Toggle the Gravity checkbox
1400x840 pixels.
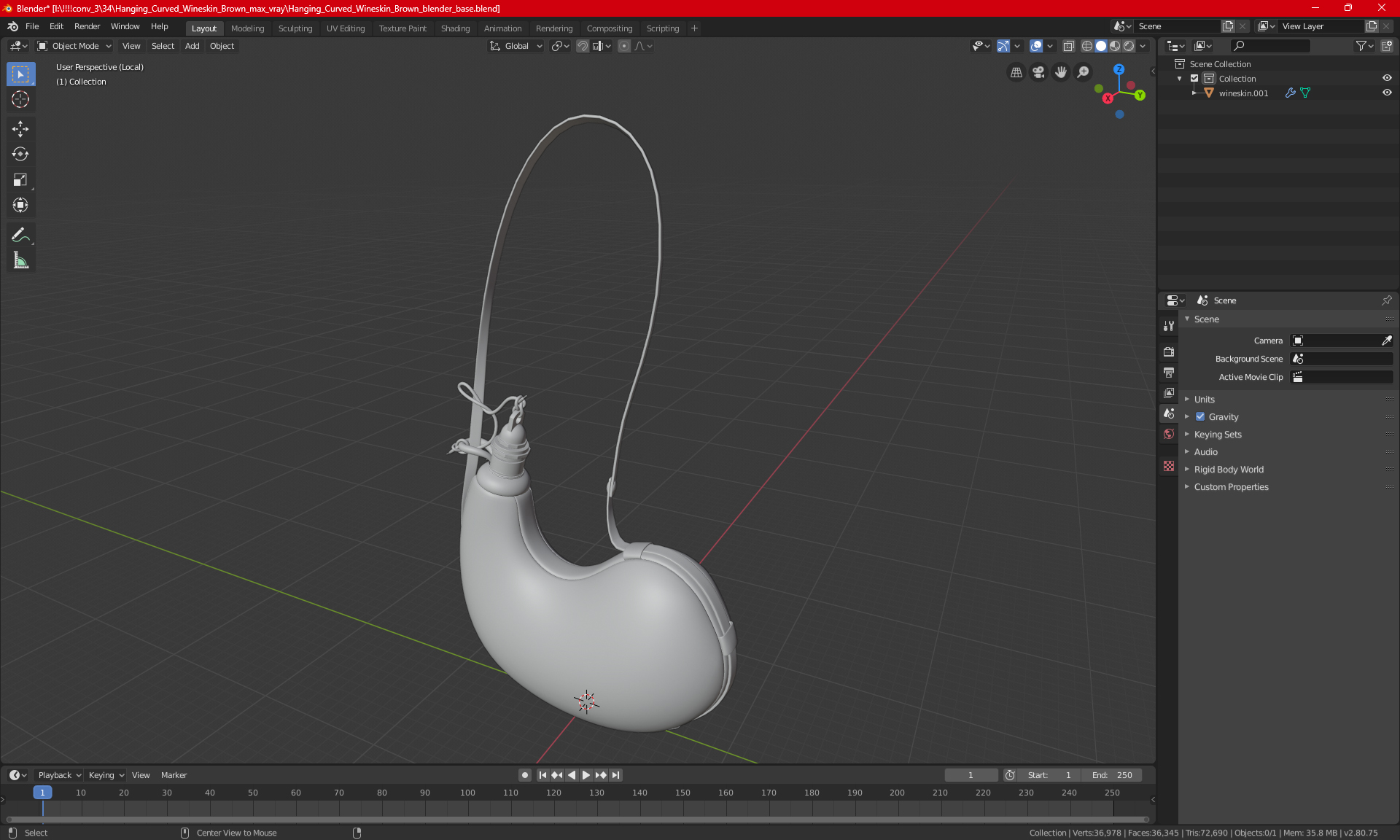[1200, 417]
